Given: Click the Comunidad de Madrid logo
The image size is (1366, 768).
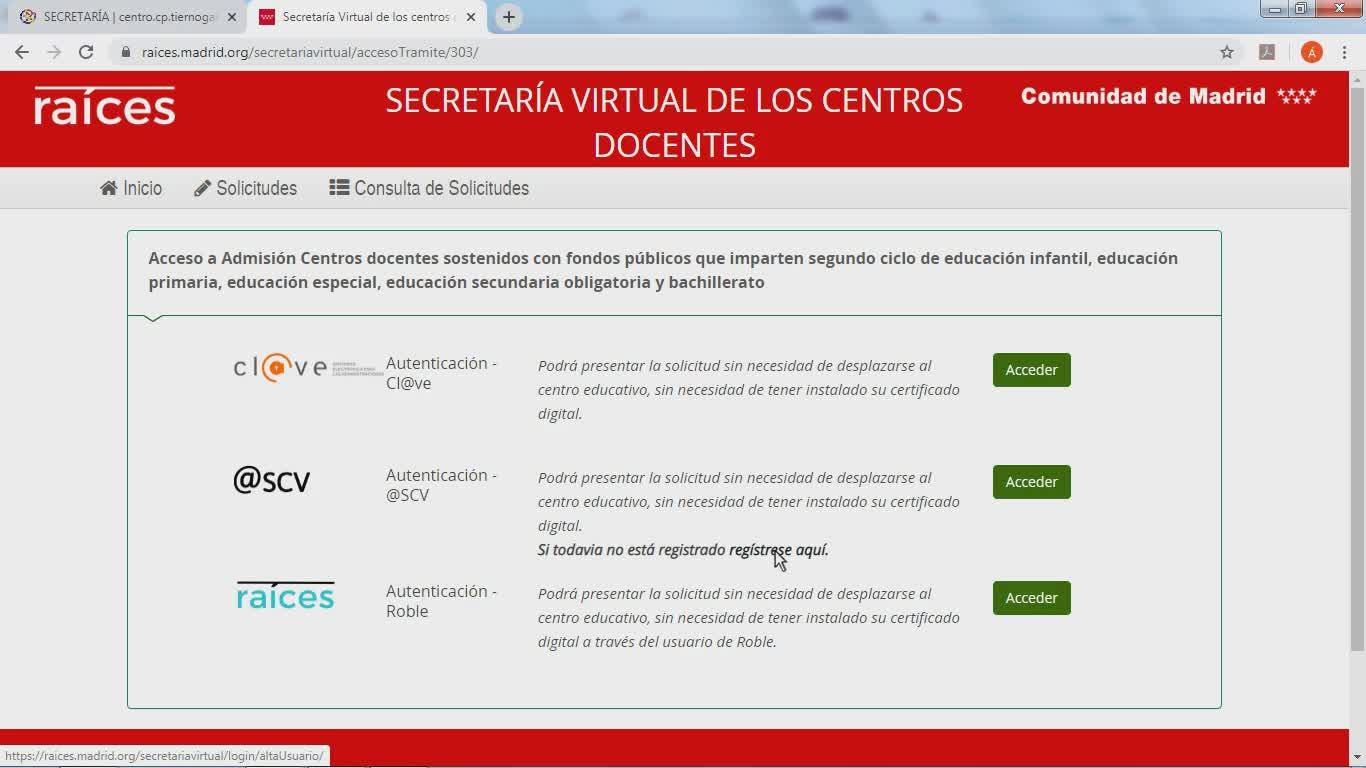Looking at the screenshot, I should click(1168, 96).
